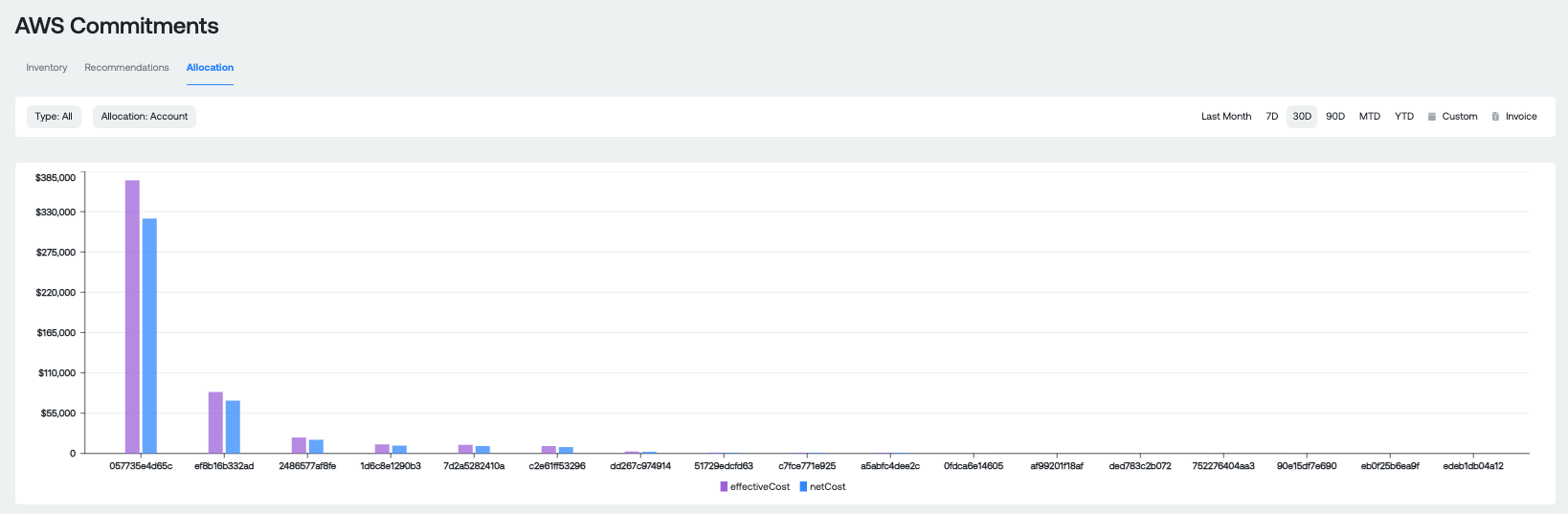This screenshot has width=1568, height=514.
Task: Click the AWS Commitments page heading
Action: click(x=117, y=26)
